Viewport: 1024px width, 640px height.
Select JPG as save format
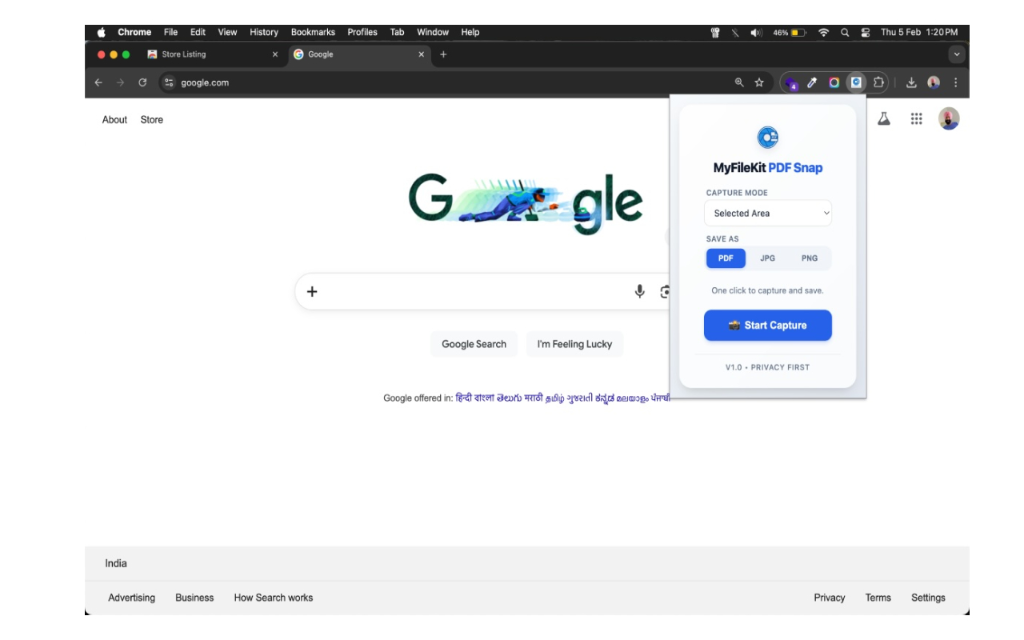click(767, 258)
